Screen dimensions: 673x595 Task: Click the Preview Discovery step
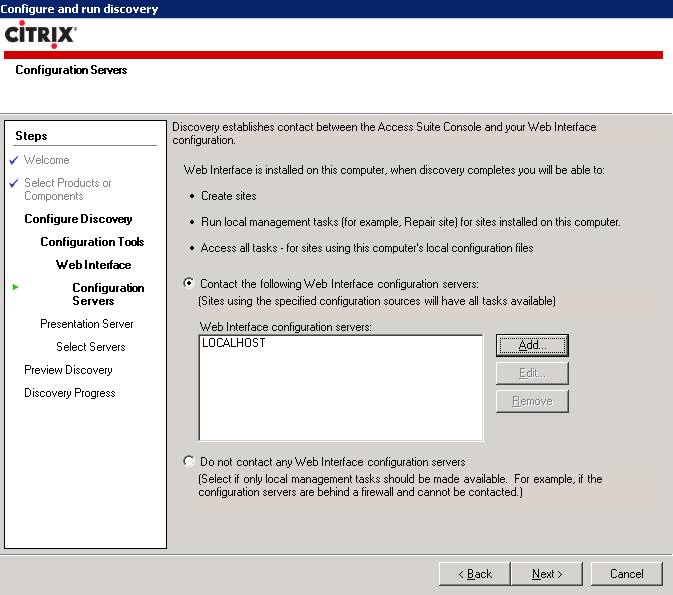68,370
